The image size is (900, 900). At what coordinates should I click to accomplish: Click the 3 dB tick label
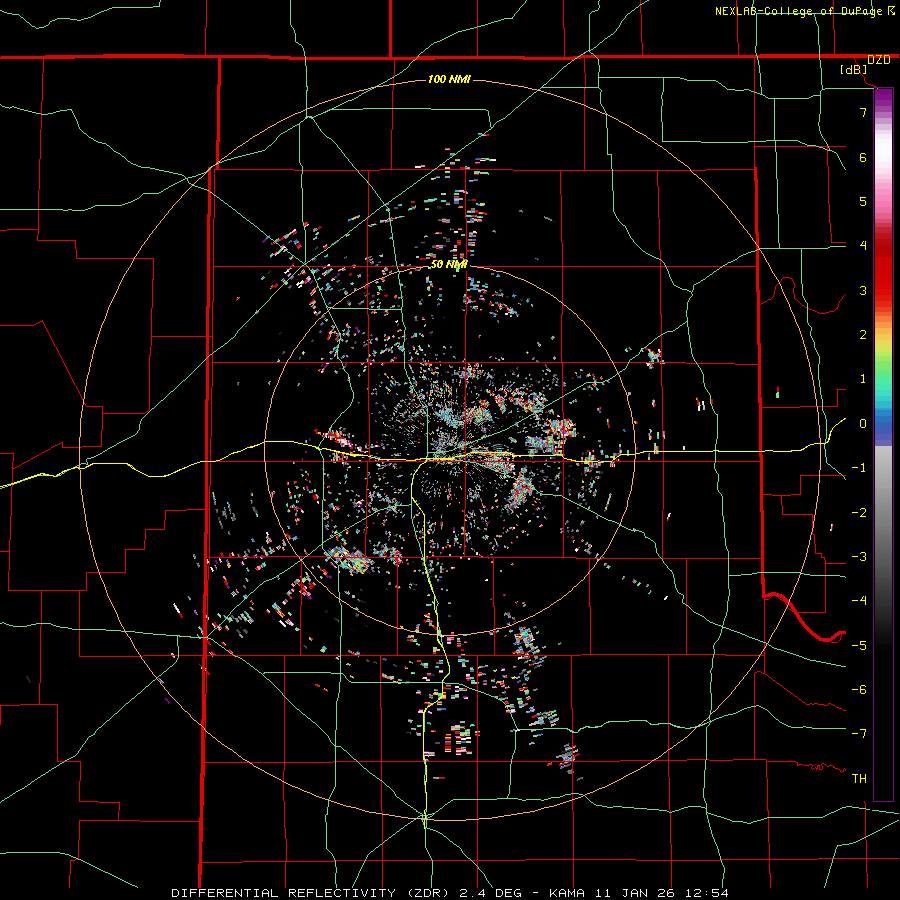point(863,290)
